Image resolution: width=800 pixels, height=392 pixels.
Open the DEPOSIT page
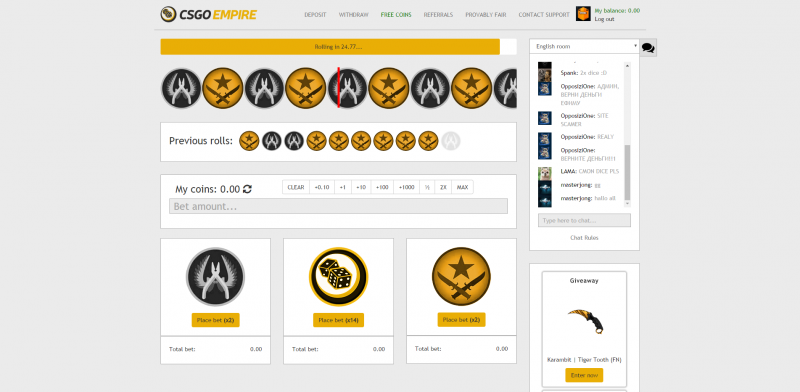pyautogui.click(x=315, y=15)
